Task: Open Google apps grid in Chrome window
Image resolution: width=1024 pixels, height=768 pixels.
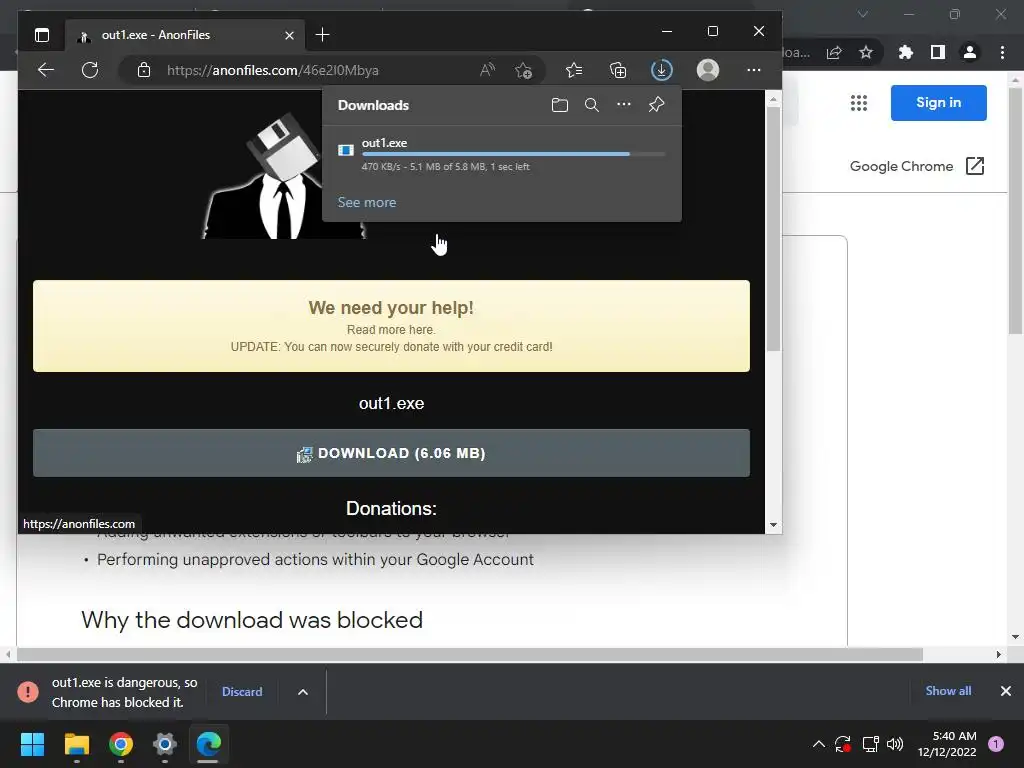Action: [859, 103]
